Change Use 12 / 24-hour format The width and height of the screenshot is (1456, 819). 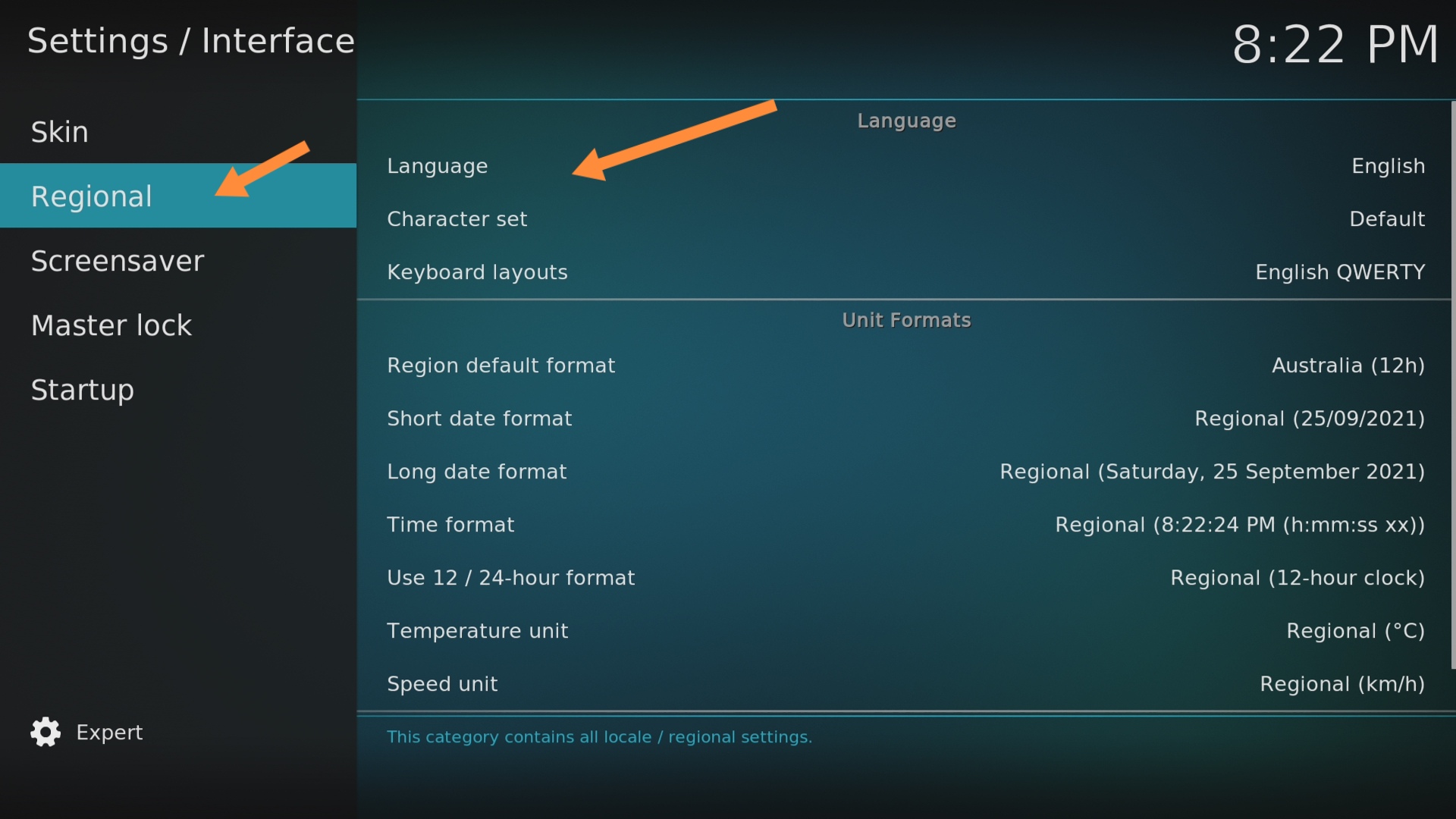tap(905, 578)
